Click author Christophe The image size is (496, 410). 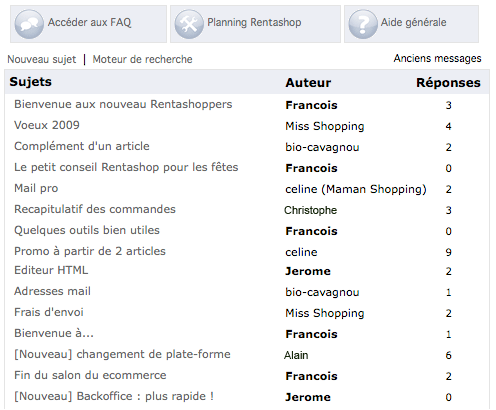(x=310, y=210)
